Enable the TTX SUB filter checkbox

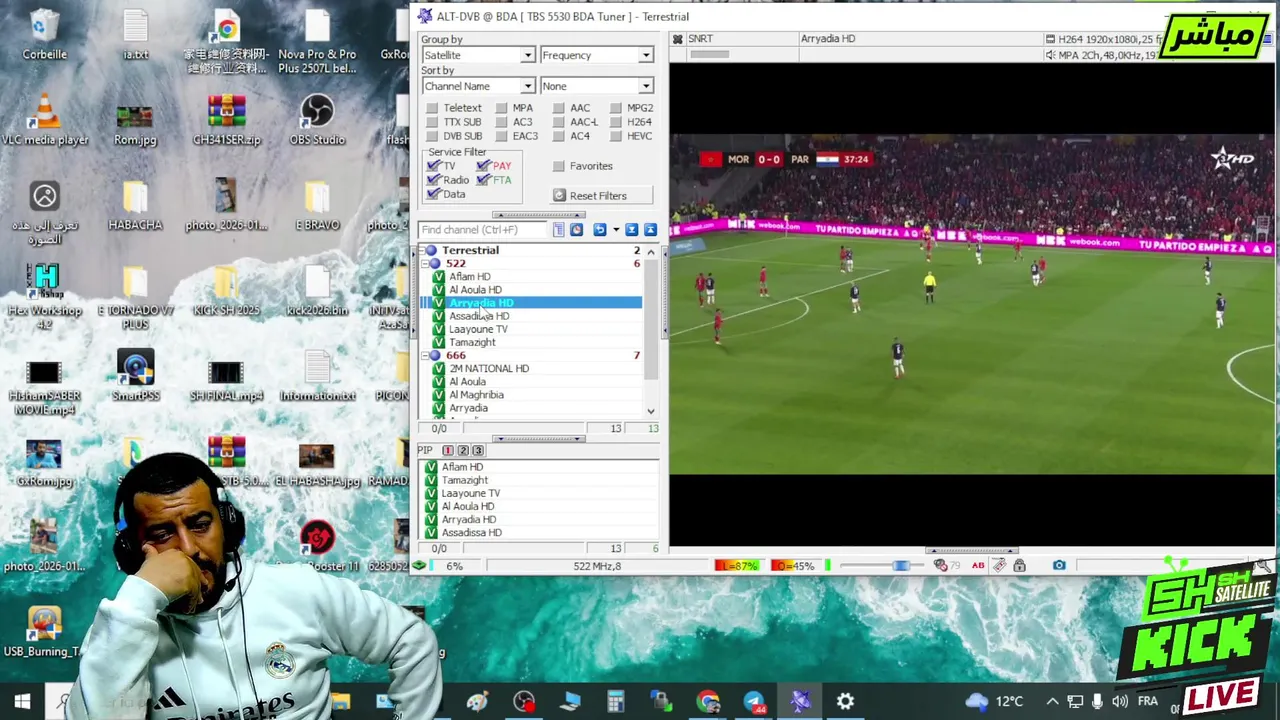pos(432,122)
